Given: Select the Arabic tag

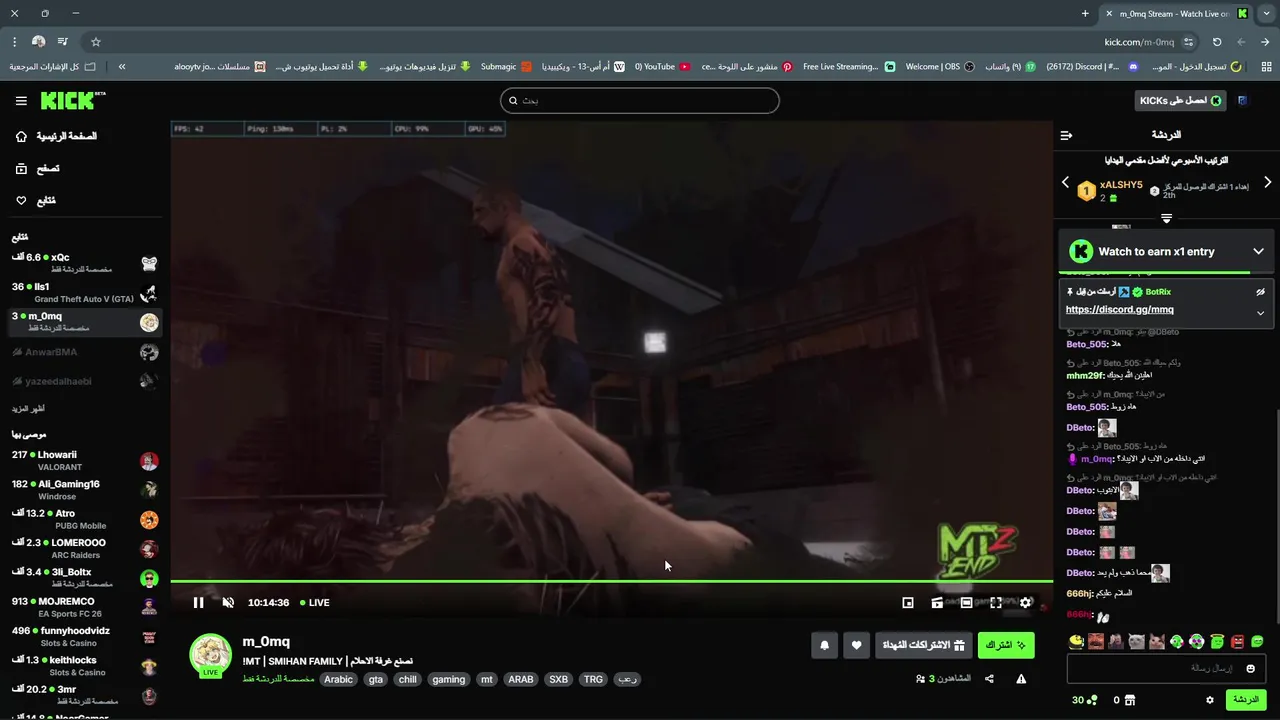Looking at the screenshot, I should [x=338, y=679].
